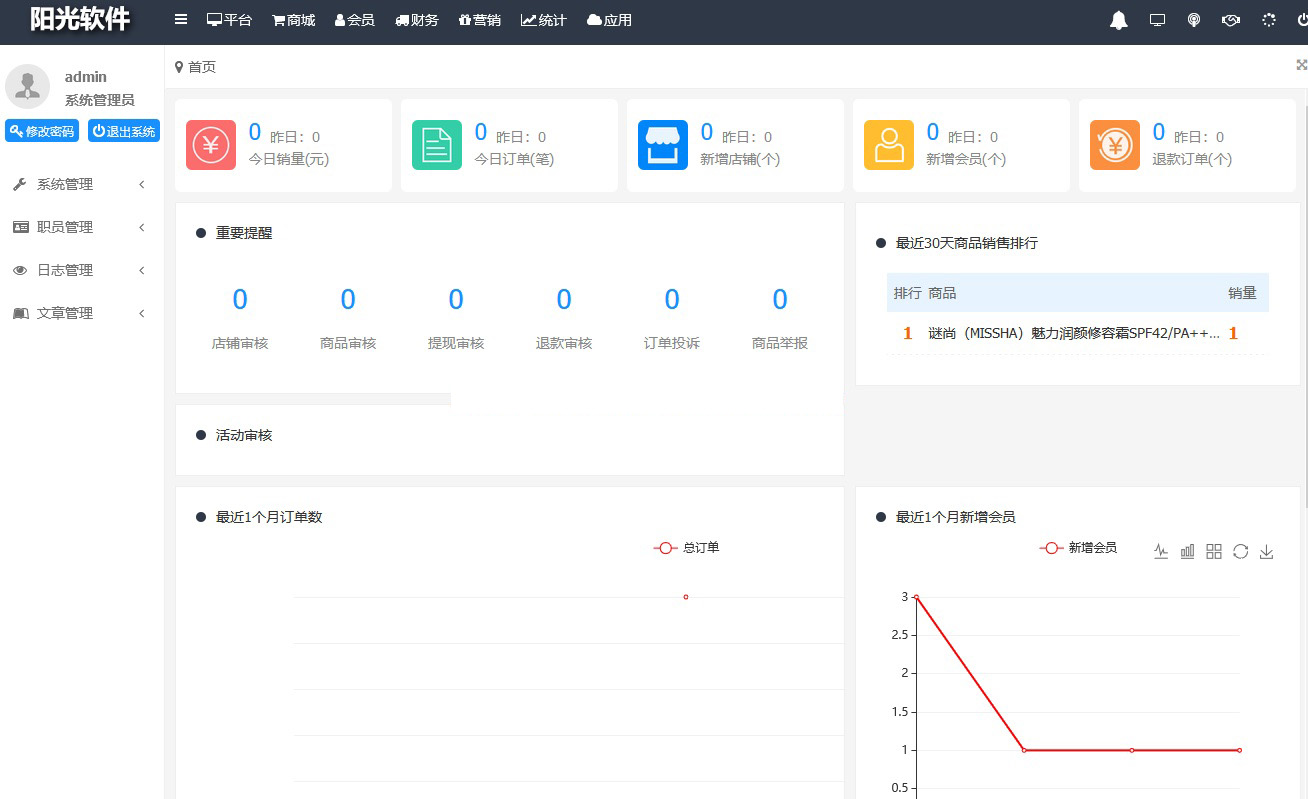The width and height of the screenshot is (1308, 799).
Task: Switch member chart to line chart view
Action: coord(1160,551)
